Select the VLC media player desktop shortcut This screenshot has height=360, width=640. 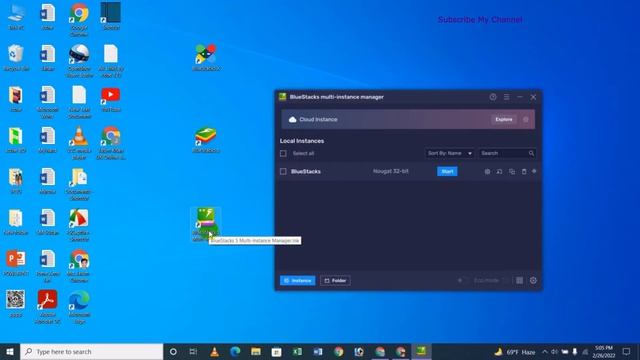pos(79,143)
